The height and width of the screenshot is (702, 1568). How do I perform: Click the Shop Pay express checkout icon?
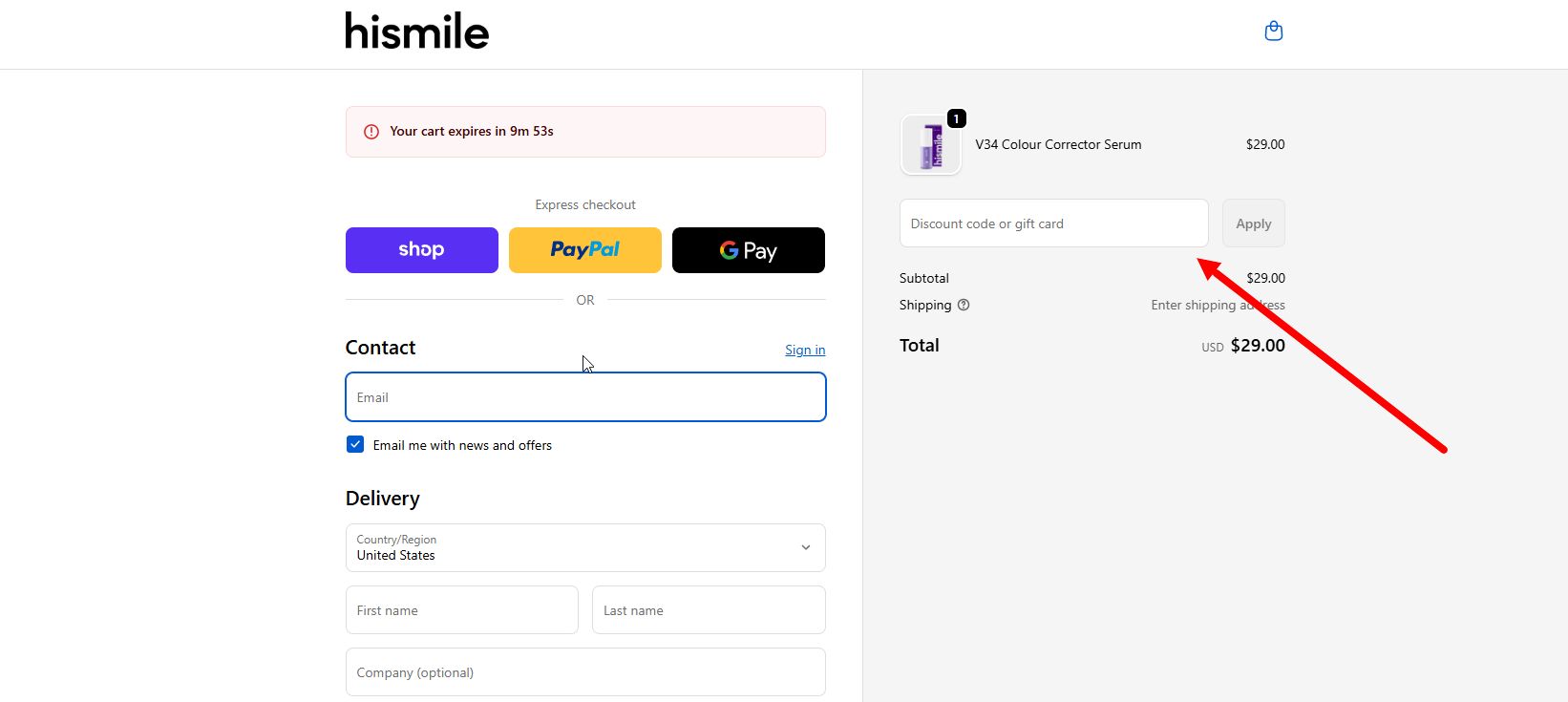tap(421, 249)
